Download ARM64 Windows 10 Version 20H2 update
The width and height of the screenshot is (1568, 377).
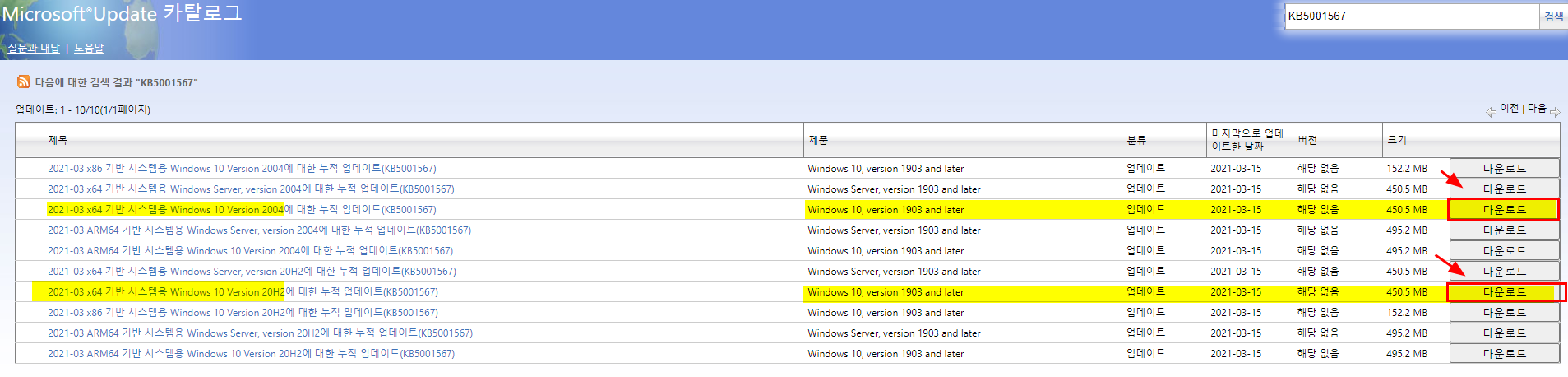1504,353
